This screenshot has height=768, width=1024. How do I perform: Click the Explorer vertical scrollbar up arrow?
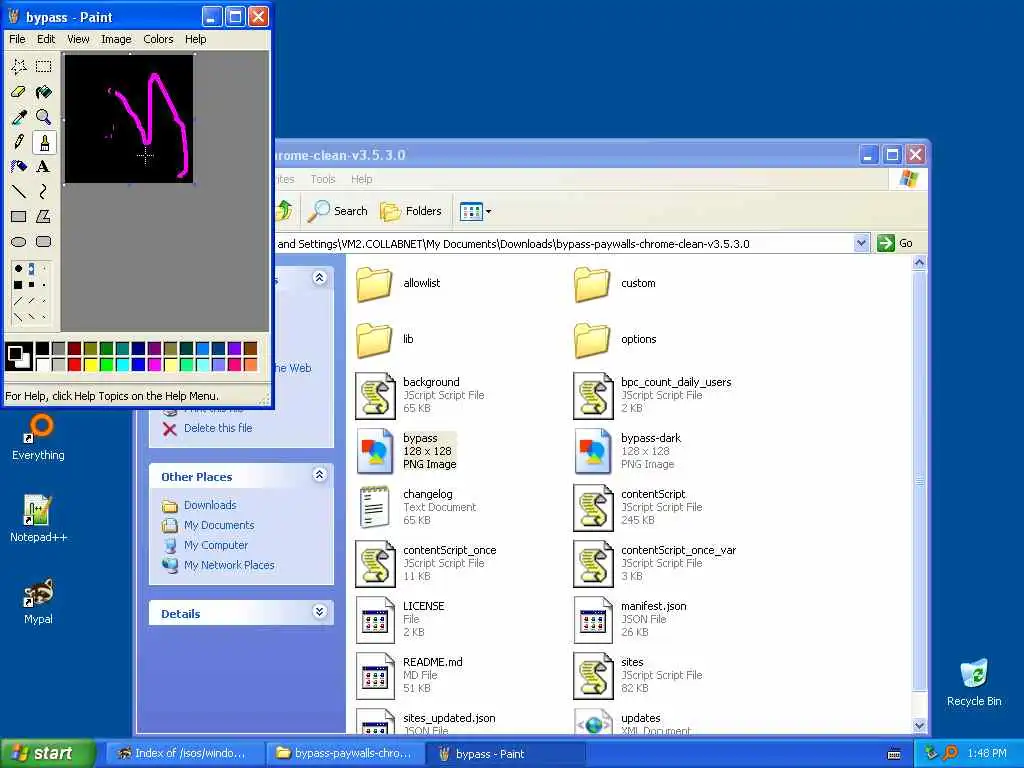(x=920, y=263)
